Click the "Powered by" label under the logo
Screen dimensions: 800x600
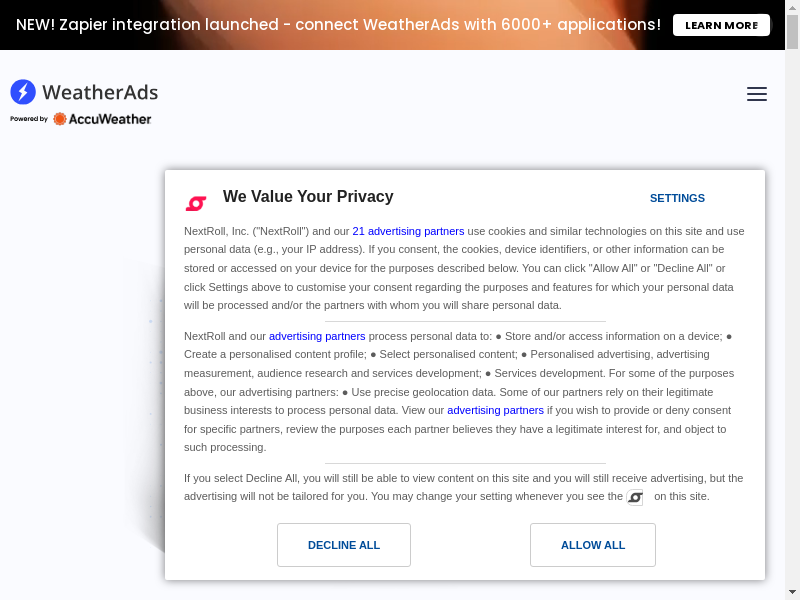(x=29, y=119)
